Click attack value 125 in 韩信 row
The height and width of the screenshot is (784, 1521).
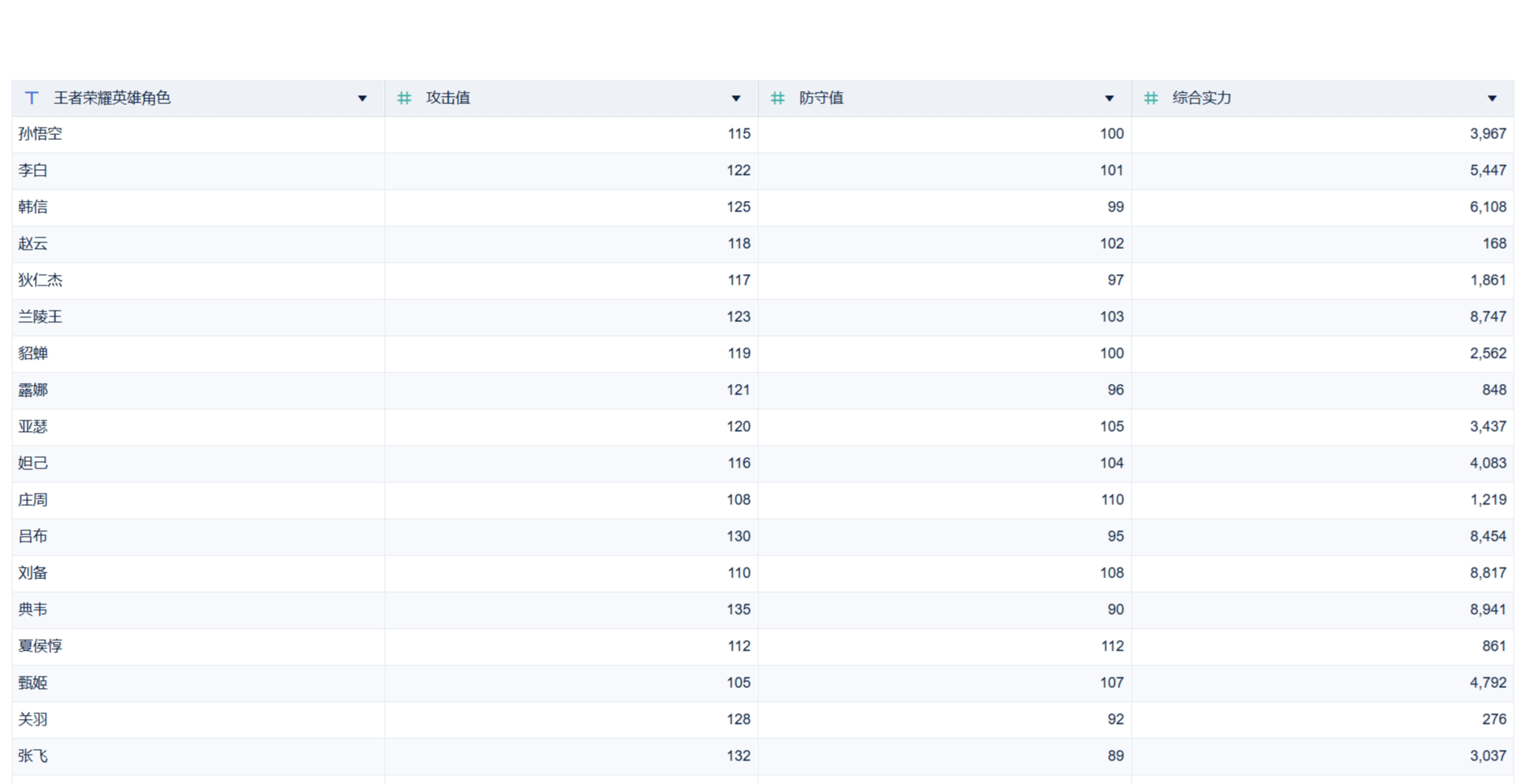click(739, 207)
